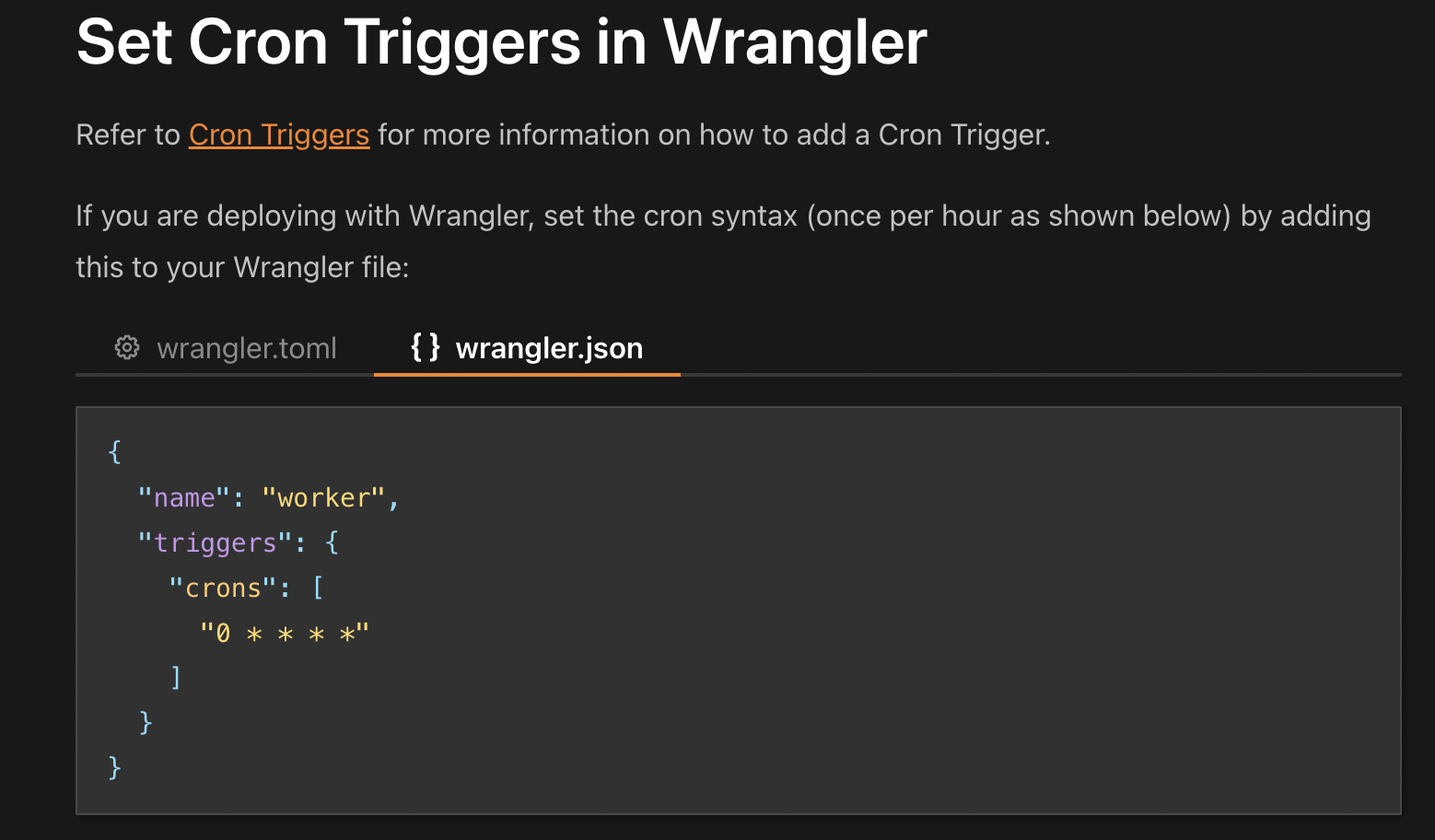This screenshot has width=1435, height=840.
Task: Click the "triggers" key in the JSON
Action: point(215,543)
